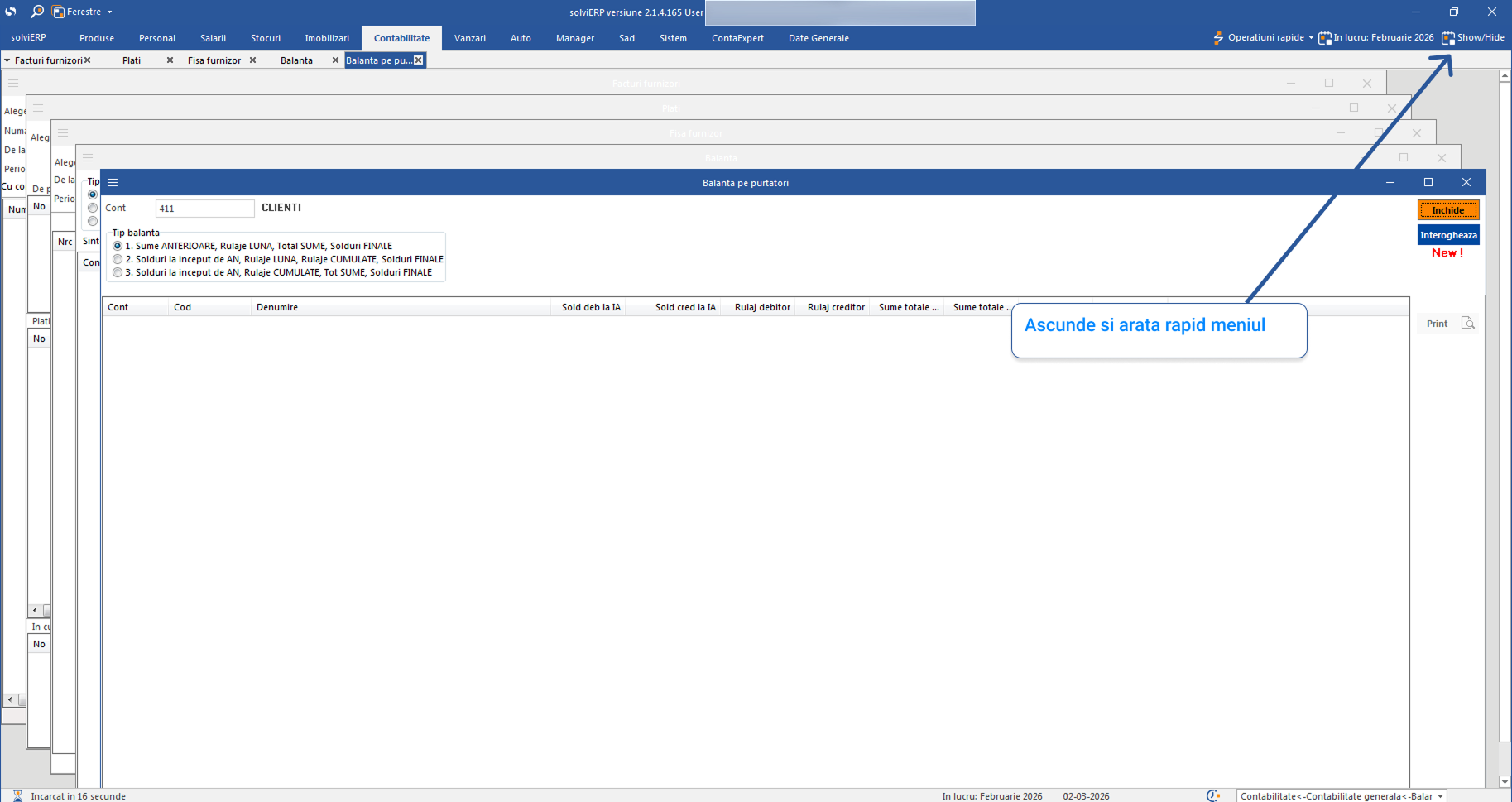
Task: Open the status bar navigation path dropdown
Action: (x=1440, y=796)
